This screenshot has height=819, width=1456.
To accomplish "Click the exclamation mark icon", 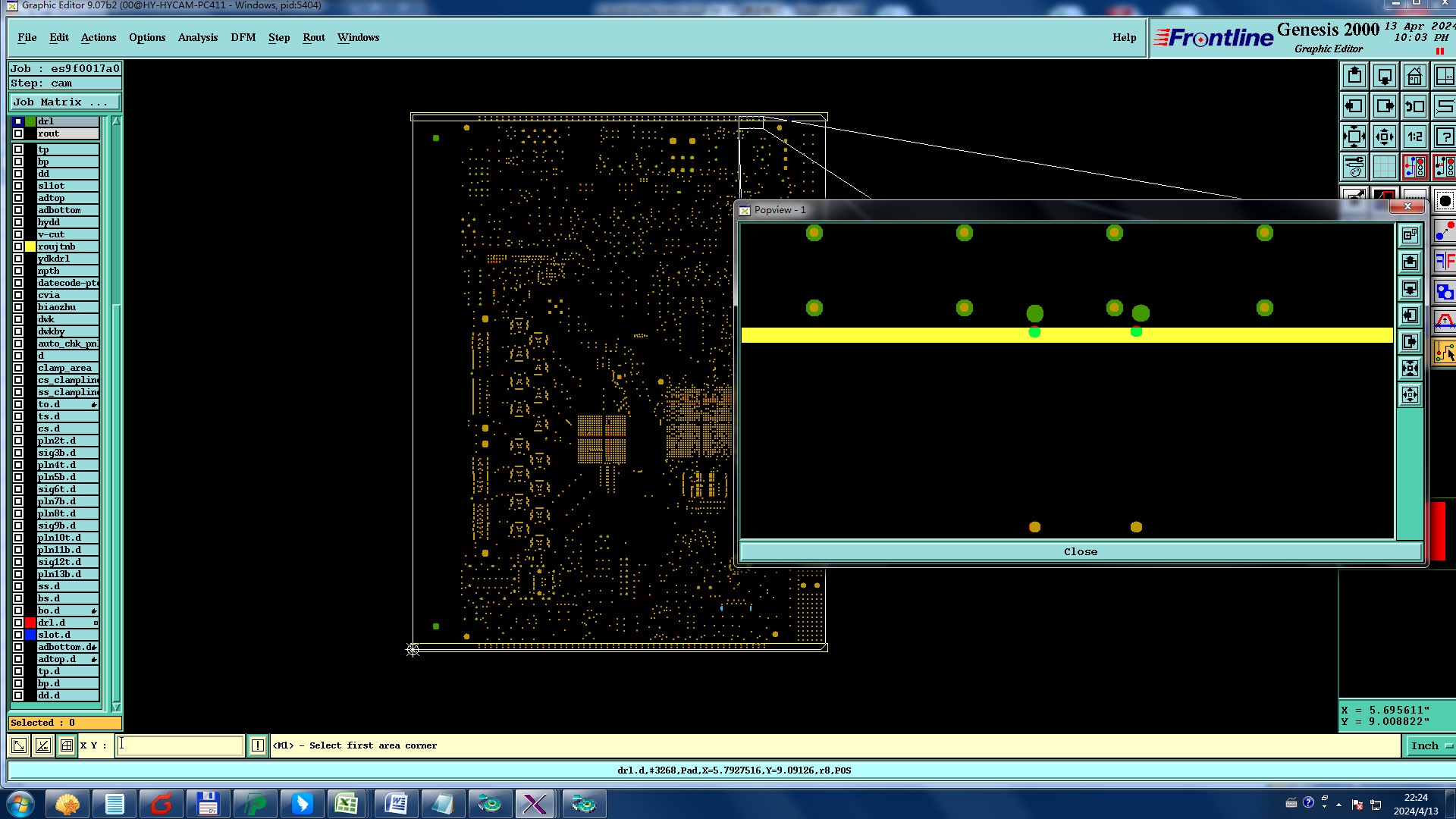I will point(258,746).
